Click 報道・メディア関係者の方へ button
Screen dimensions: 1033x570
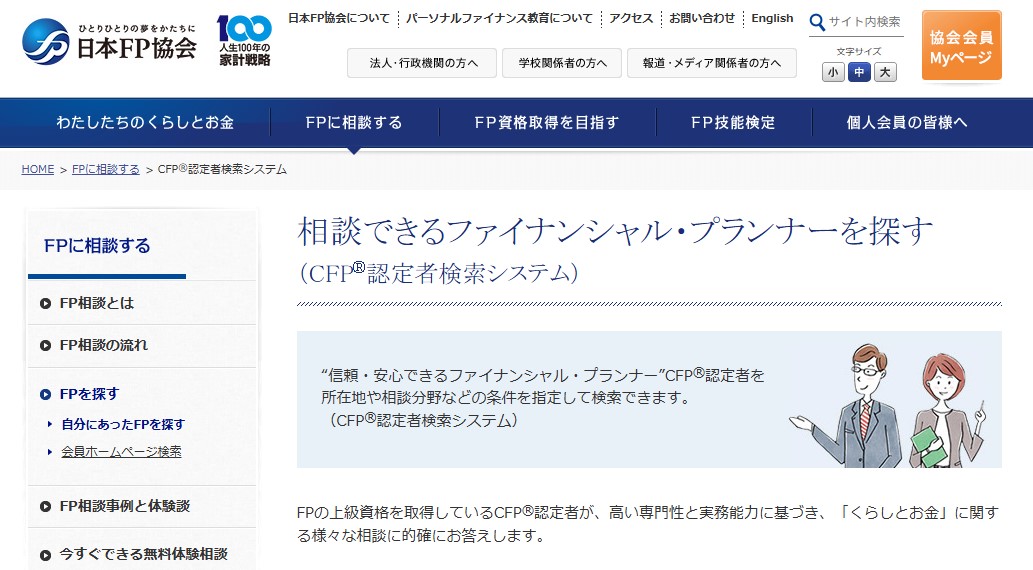pos(712,63)
